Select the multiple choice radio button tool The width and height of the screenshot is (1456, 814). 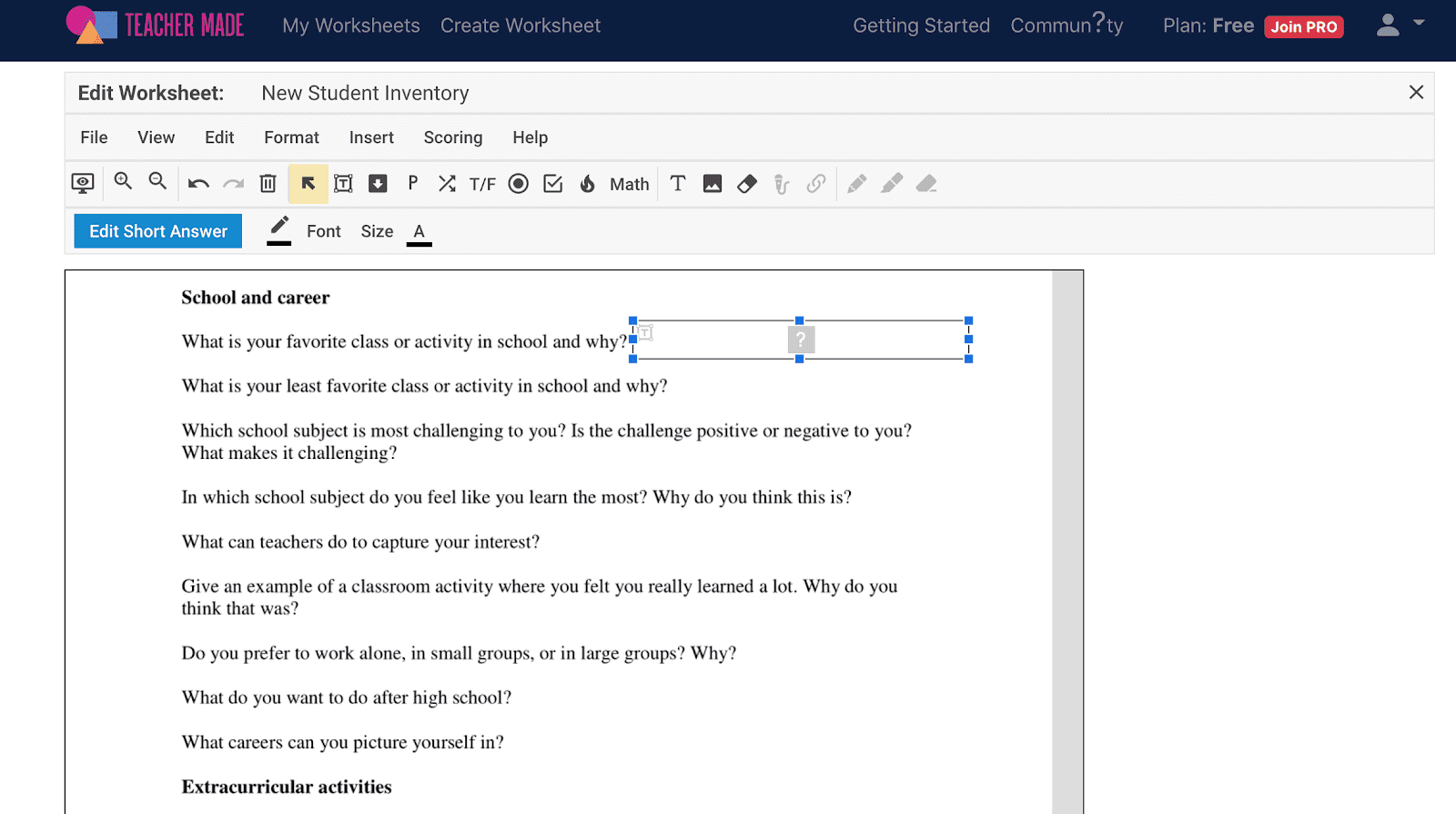pyautogui.click(x=519, y=184)
